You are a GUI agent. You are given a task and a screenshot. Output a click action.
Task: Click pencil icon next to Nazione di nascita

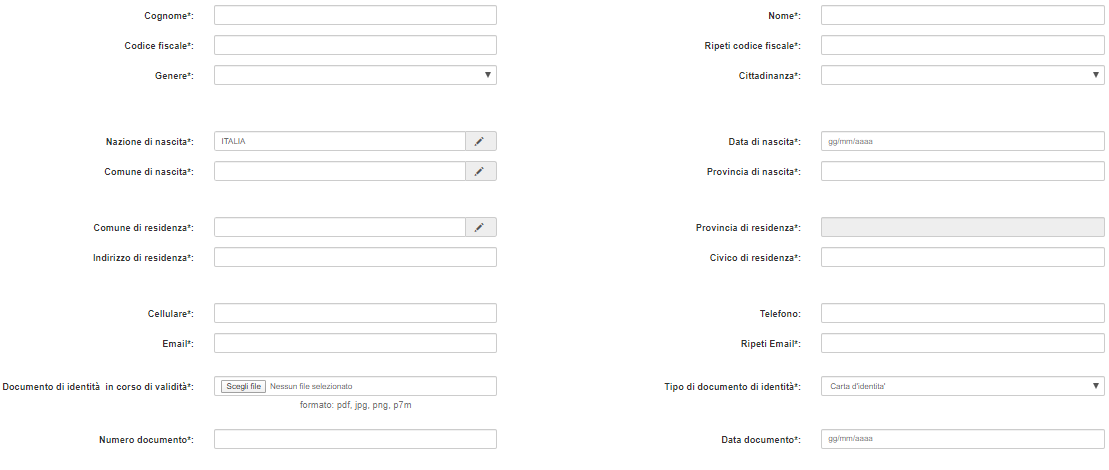click(480, 142)
